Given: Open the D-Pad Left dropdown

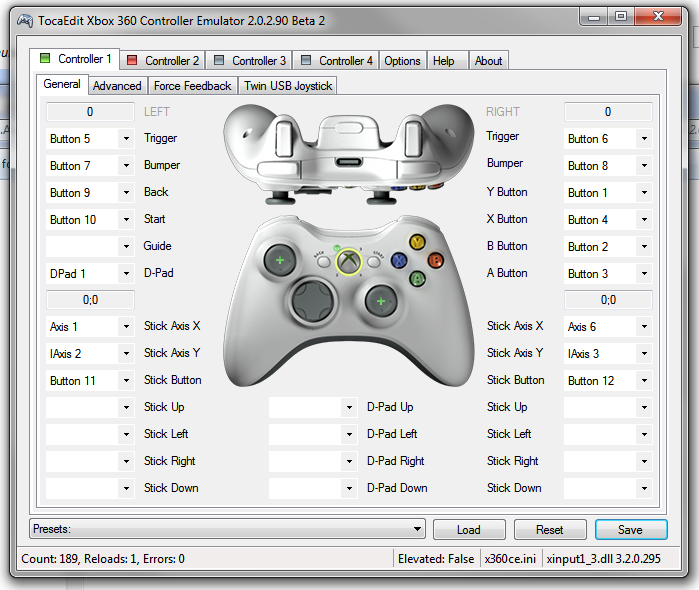Looking at the screenshot, I should [313, 434].
